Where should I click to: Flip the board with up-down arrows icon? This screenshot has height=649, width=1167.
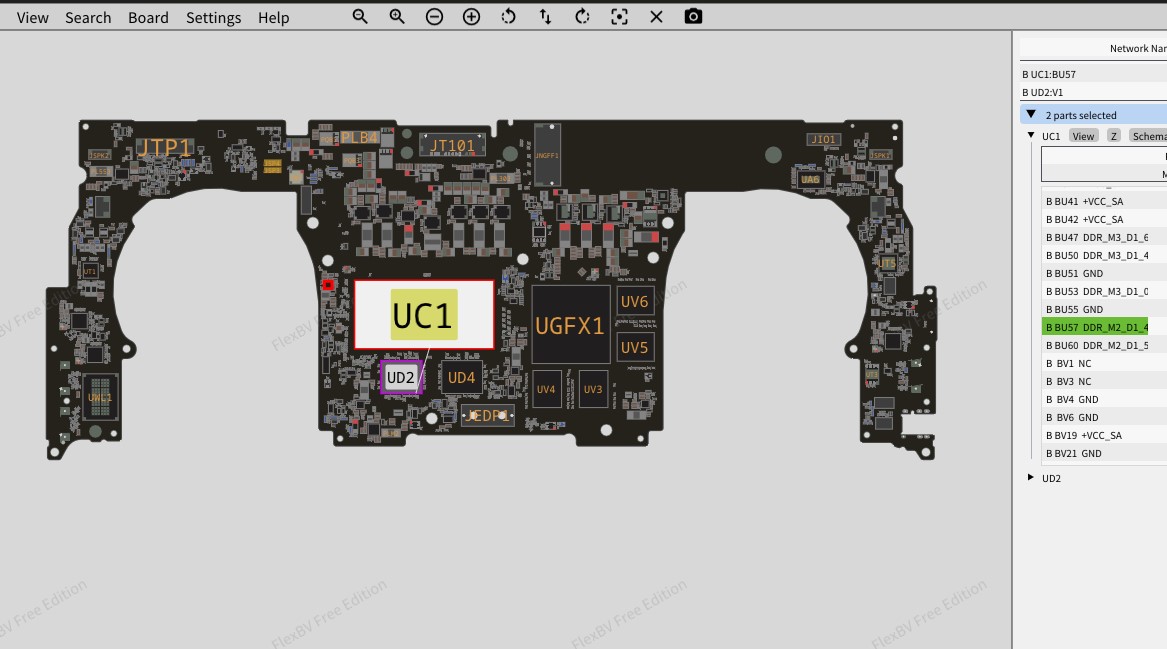[x=546, y=16]
